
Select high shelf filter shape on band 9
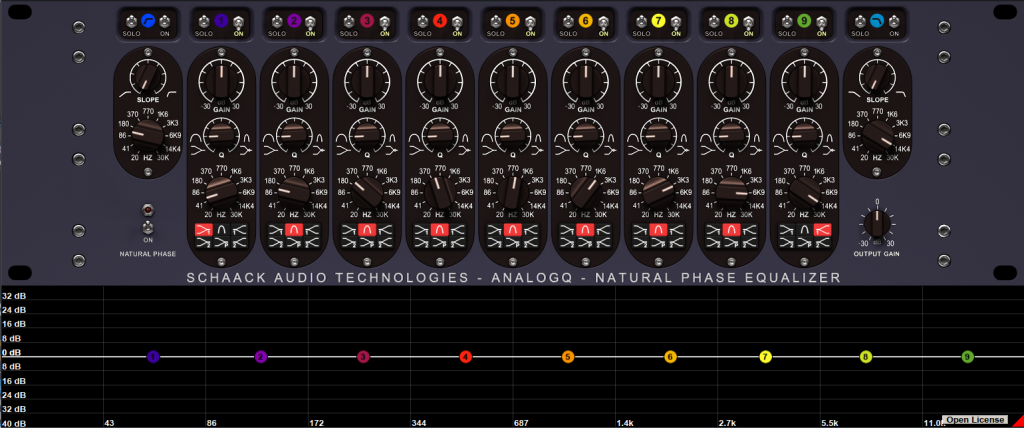(823, 230)
